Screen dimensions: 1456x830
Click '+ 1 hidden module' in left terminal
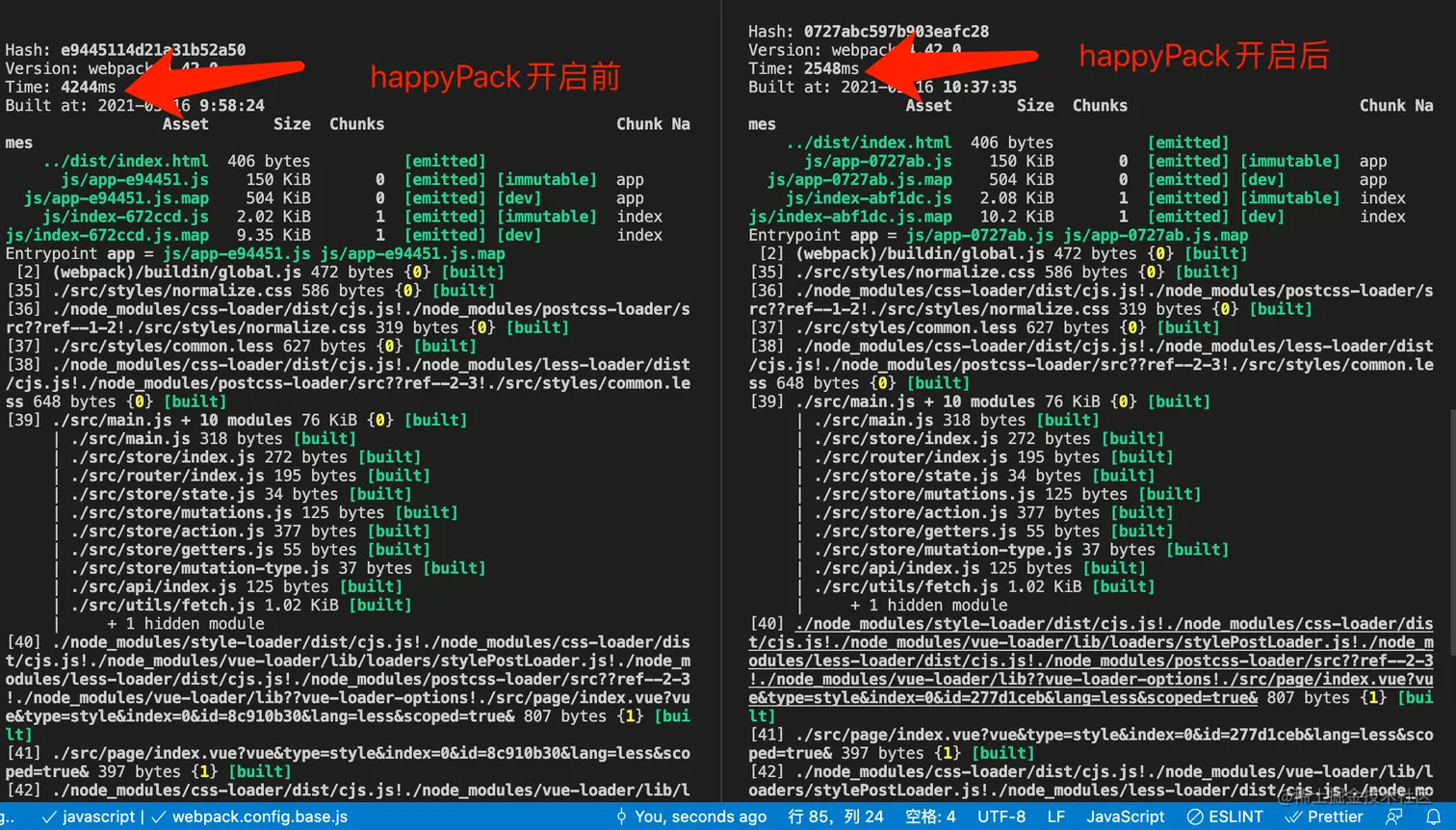coord(186,624)
